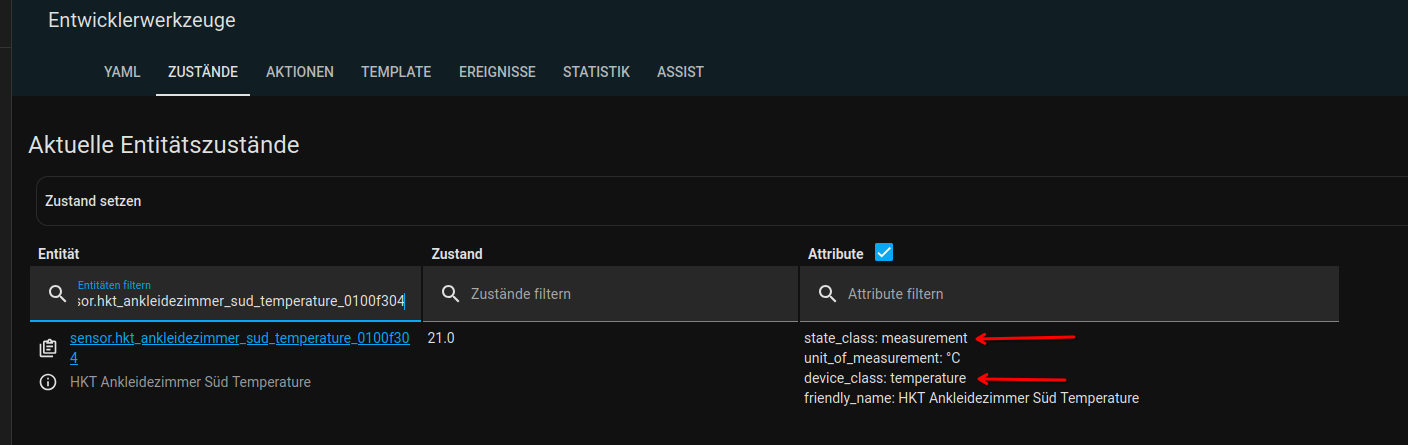This screenshot has height=445, width=1408.
Task: Click the magnifier icon in Attribute filtern
Action: 827,294
